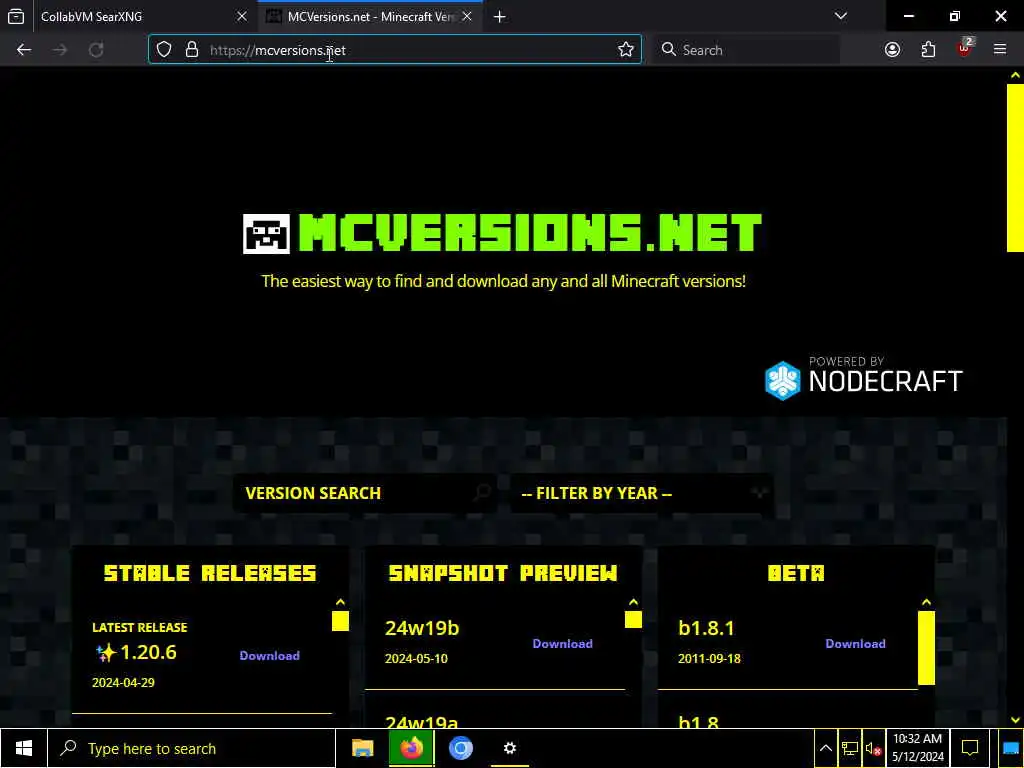Open the uBlock Origin extension icon
1024x768 pixels.
click(964, 48)
